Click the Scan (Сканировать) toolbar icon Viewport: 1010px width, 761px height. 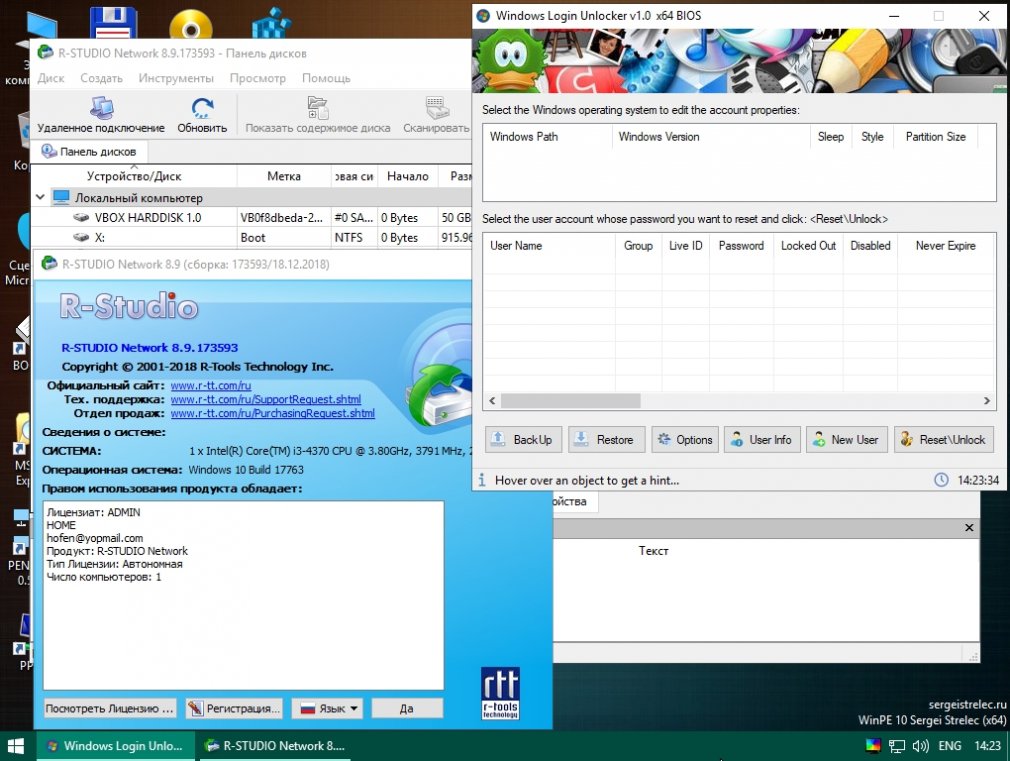(x=436, y=108)
